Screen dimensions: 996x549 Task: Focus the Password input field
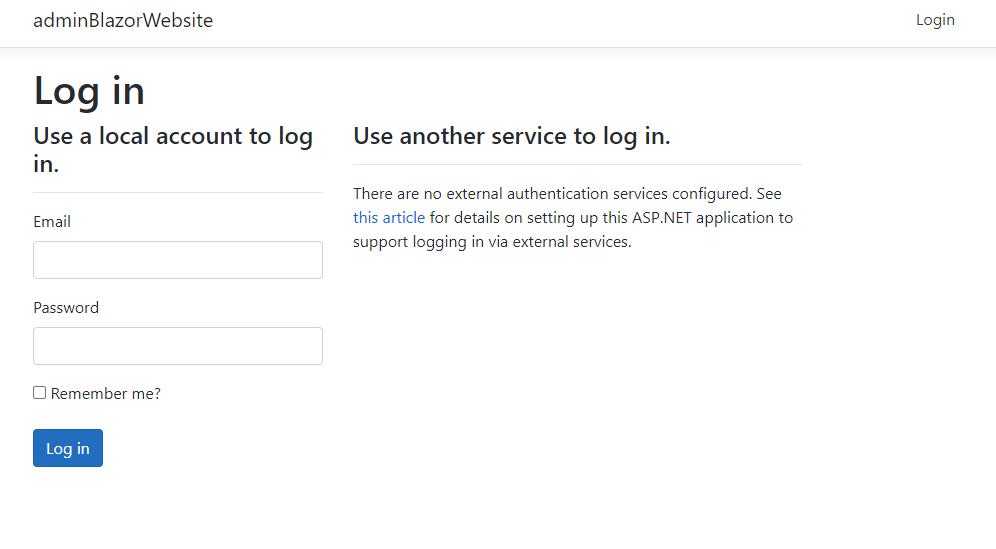click(x=178, y=346)
